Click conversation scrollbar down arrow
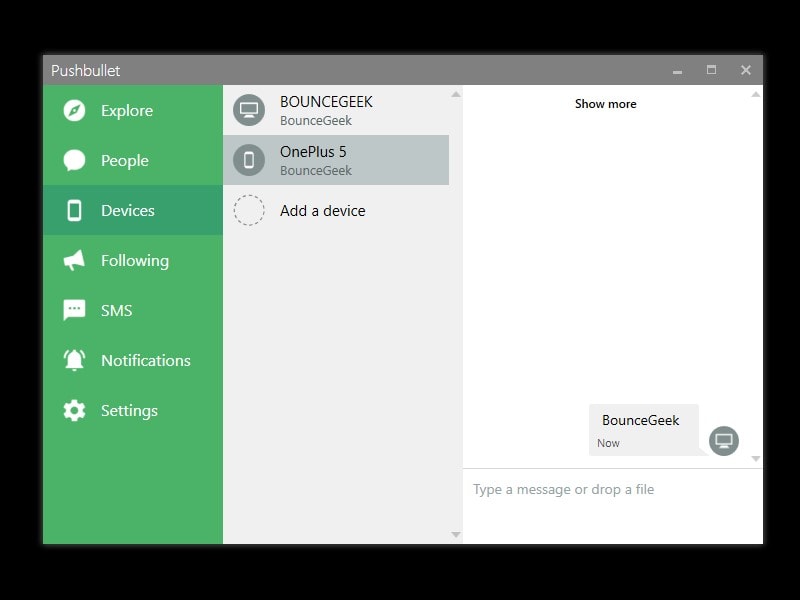The image size is (800, 600). point(756,459)
